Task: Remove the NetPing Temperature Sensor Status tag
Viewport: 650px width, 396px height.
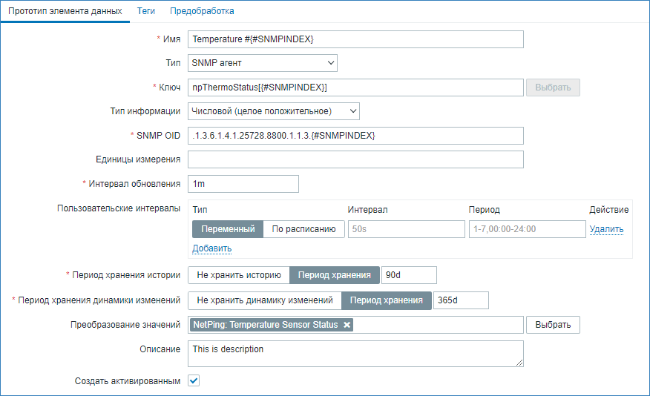Action: click(347, 325)
